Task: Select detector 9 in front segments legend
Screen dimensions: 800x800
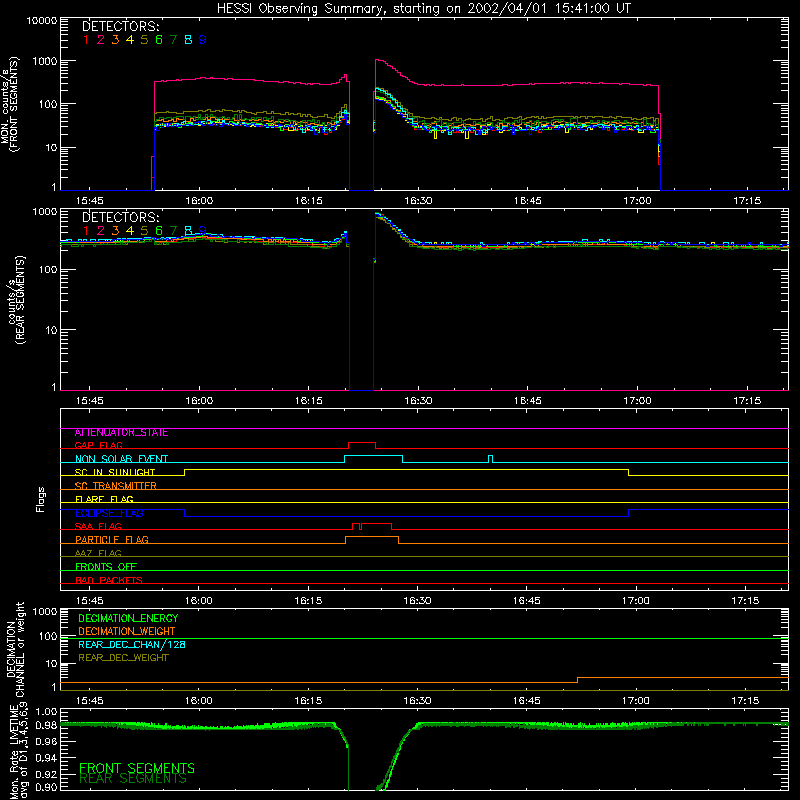Action: pyautogui.click(x=203, y=40)
